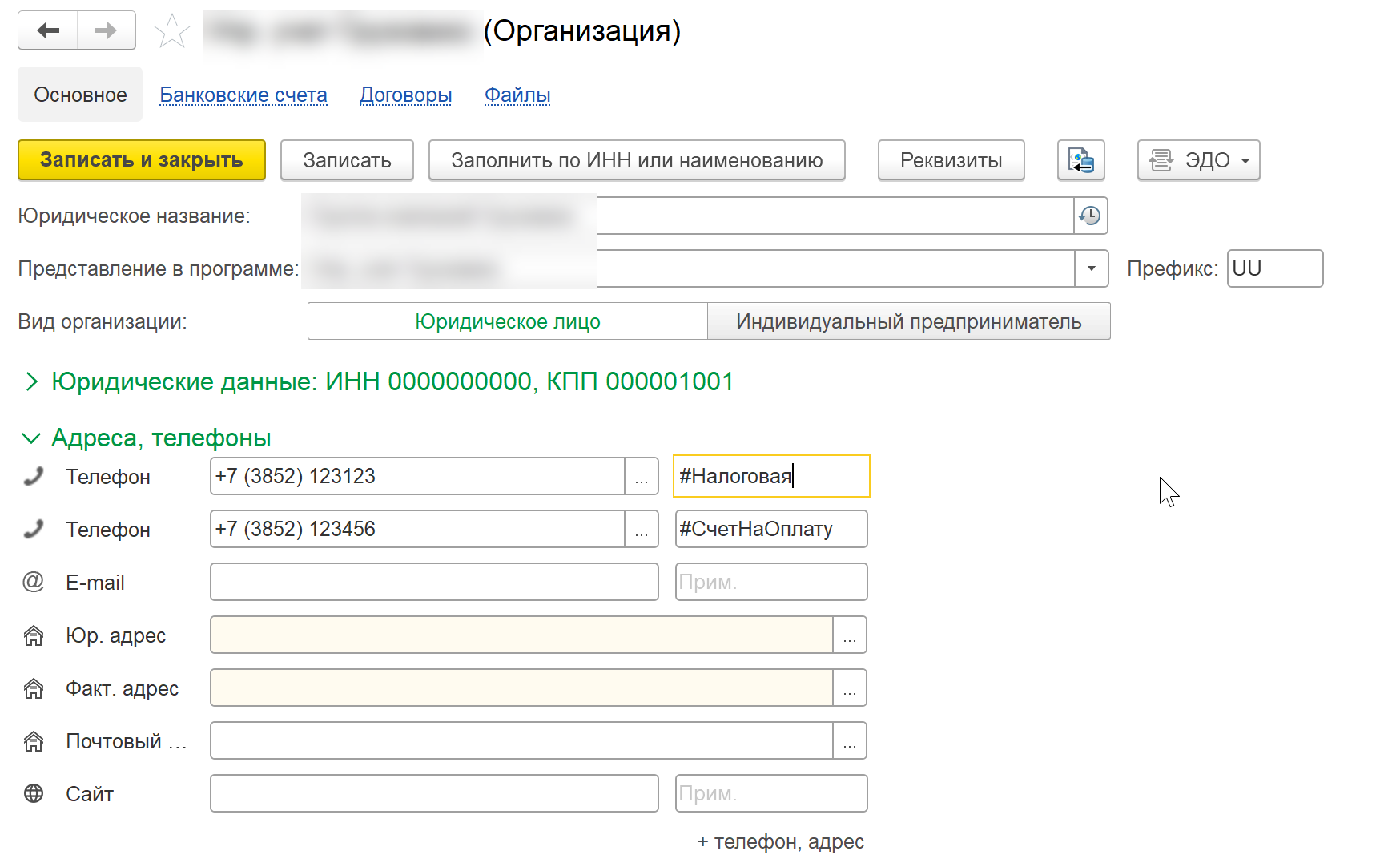
Task: Open the Договоры tab
Action: pos(405,95)
